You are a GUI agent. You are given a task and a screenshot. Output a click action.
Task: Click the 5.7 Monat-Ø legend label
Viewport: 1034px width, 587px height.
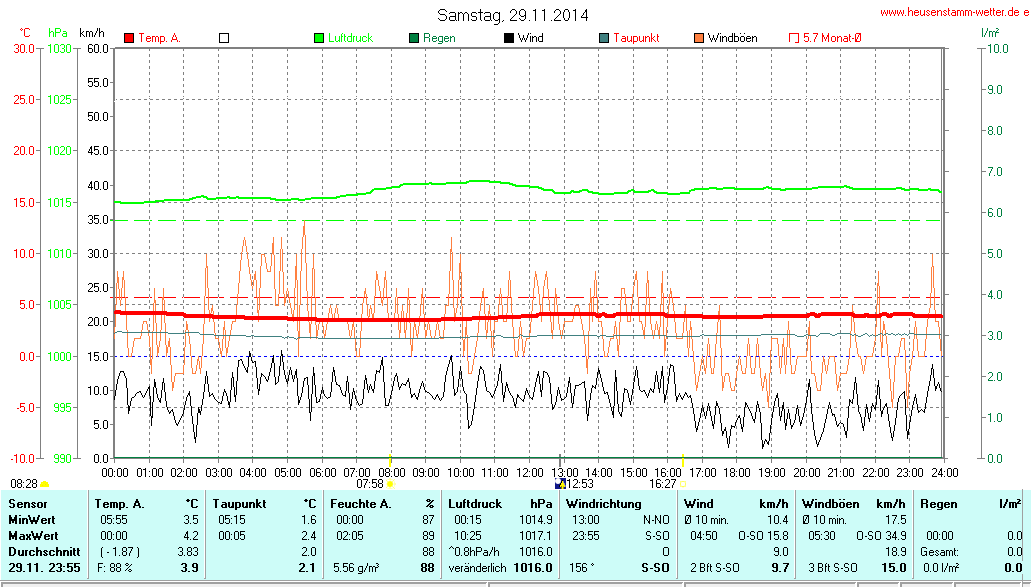click(x=832, y=38)
